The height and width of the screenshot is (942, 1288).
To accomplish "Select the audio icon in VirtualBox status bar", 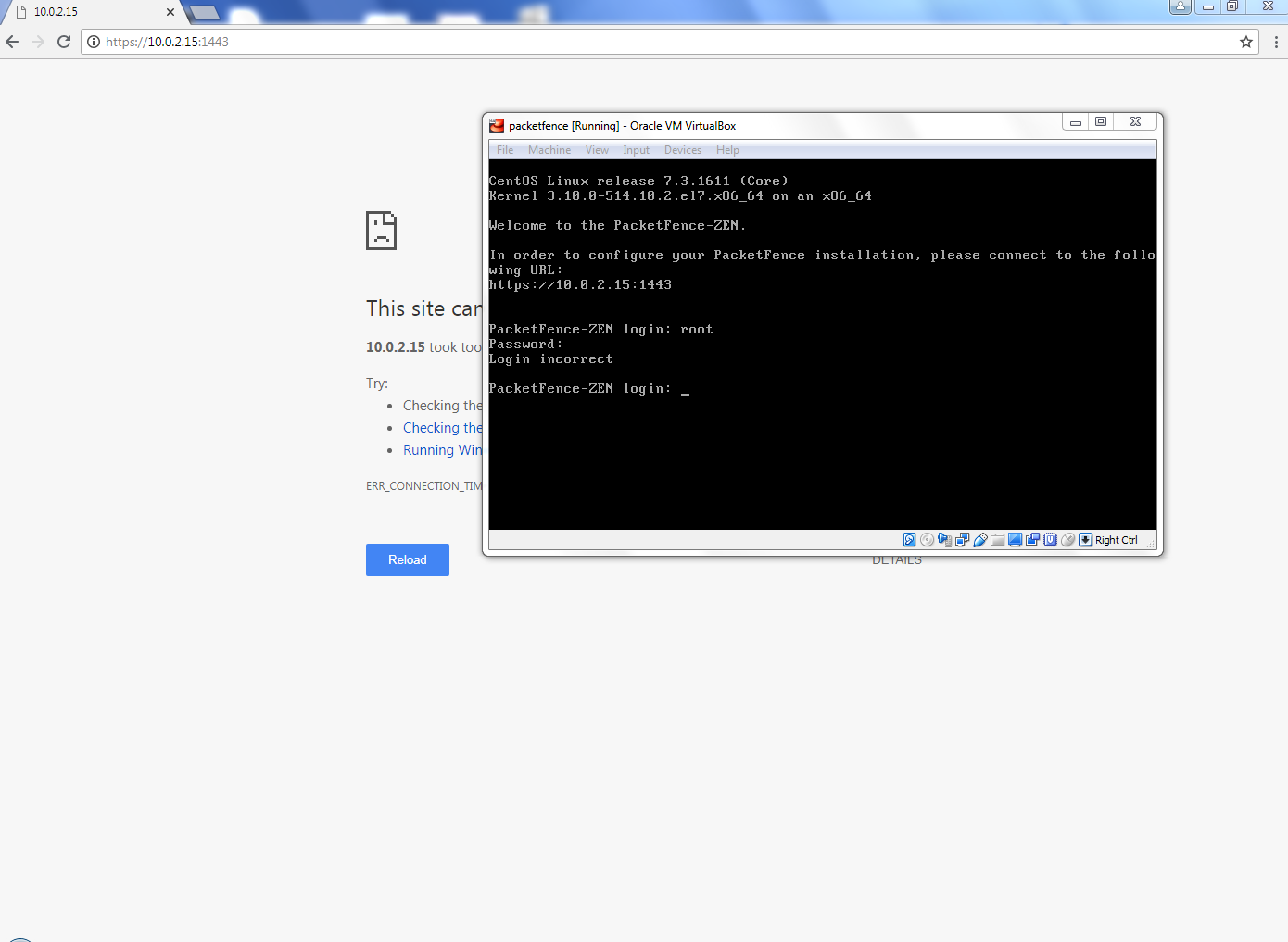I will (945, 539).
